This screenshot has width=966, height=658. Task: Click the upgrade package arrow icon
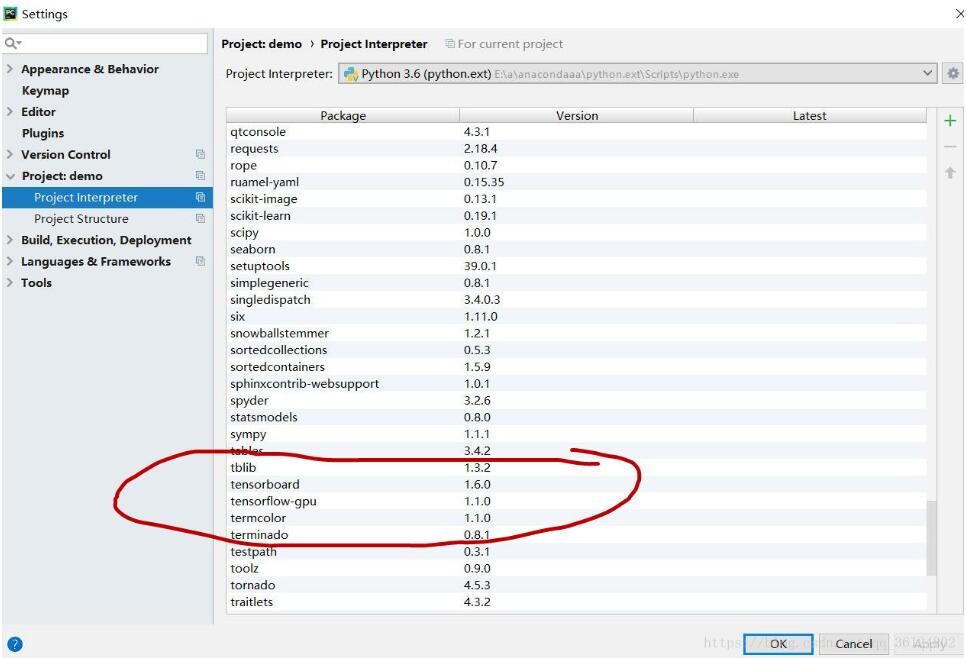(x=950, y=173)
